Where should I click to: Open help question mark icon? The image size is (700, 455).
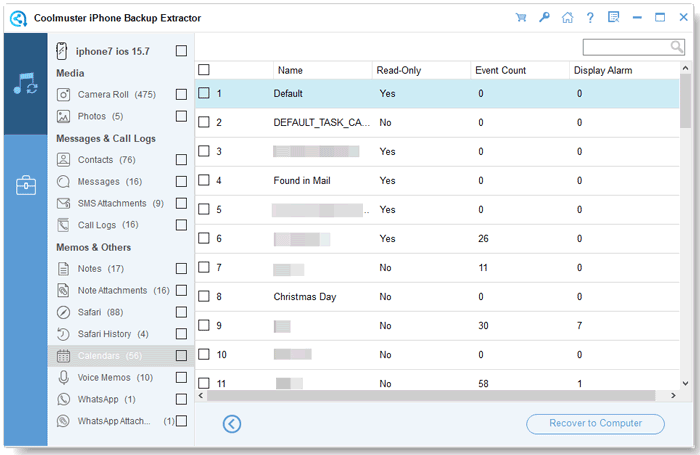pyautogui.click(x=590, y=17)
